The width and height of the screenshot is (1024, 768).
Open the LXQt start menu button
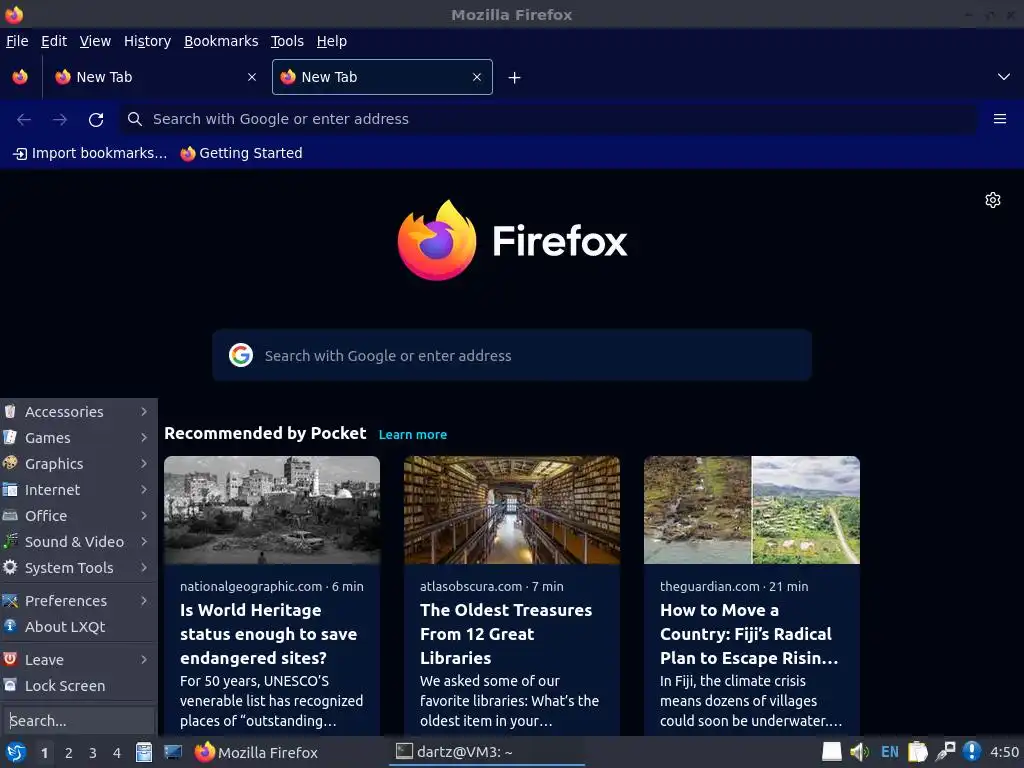16,752
